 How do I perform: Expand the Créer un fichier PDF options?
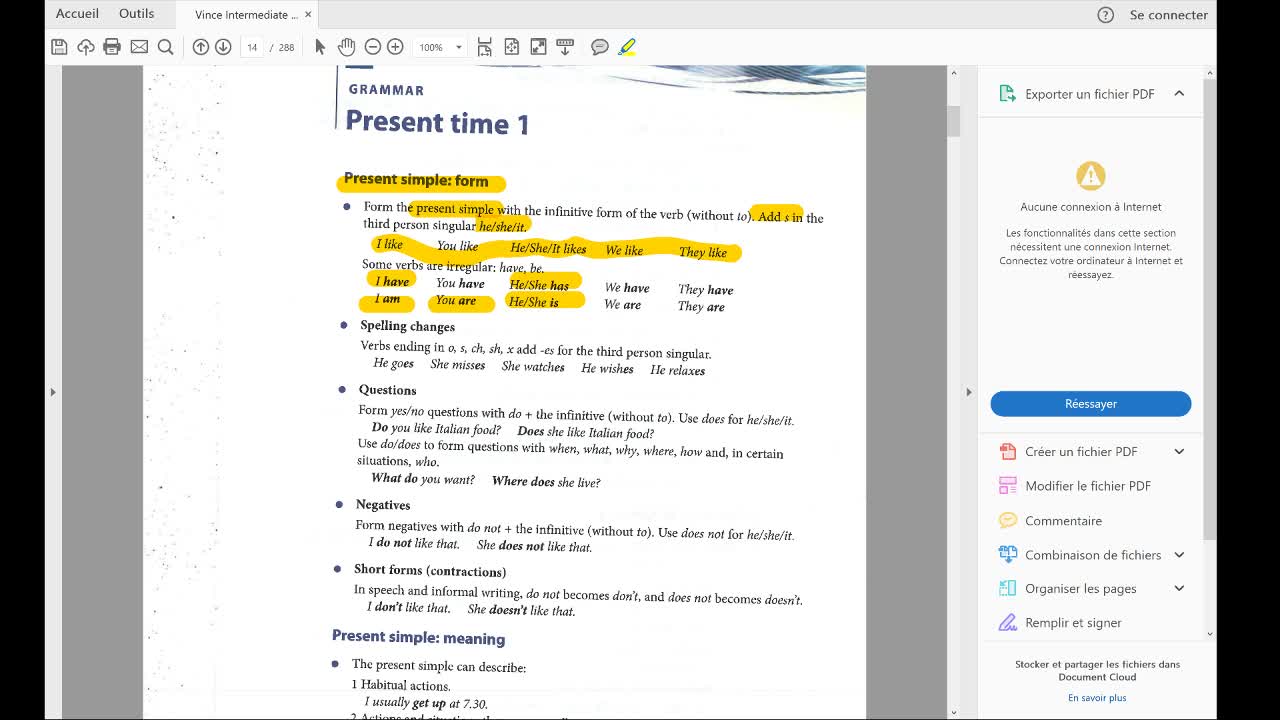click(x=1179, y=452)
